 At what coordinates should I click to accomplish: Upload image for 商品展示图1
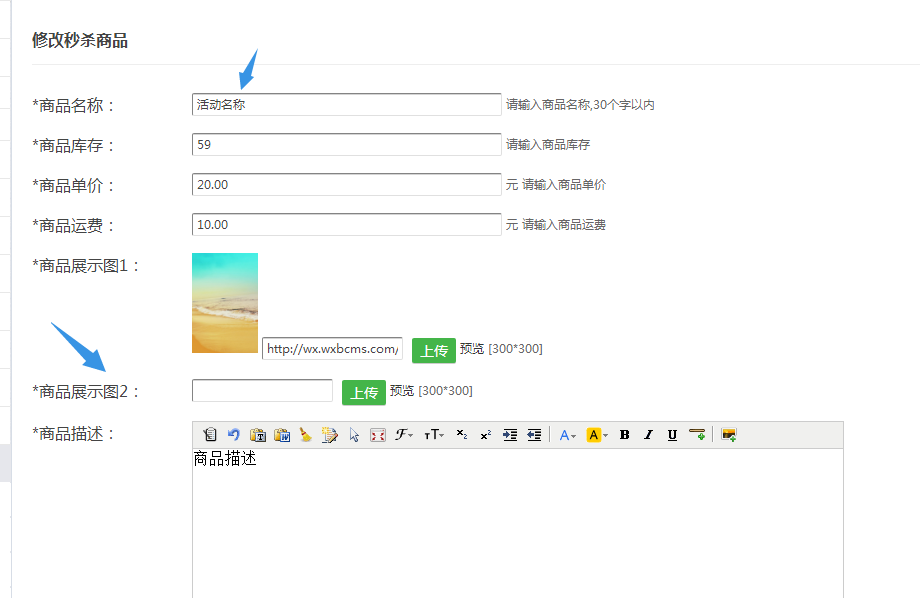click(434, 350)
